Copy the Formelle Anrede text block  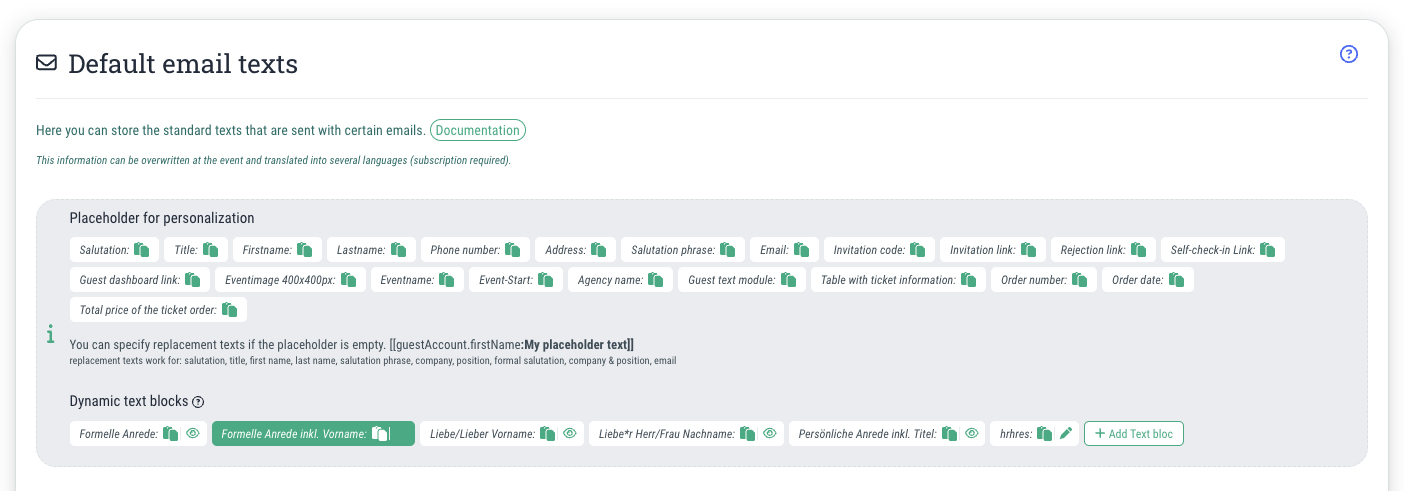(x=171, y=434)
